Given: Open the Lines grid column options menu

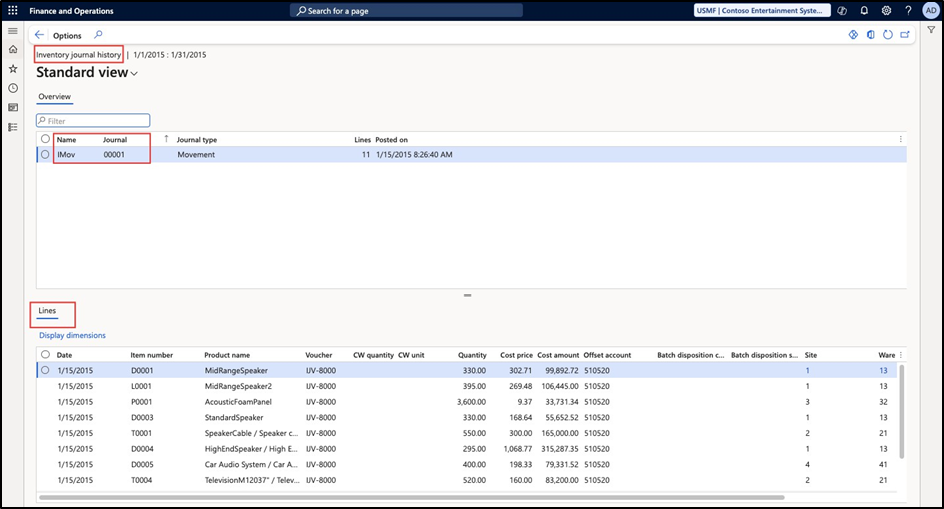Looking at the screenshot, I should pyautogui.click(x=901, y=354).
